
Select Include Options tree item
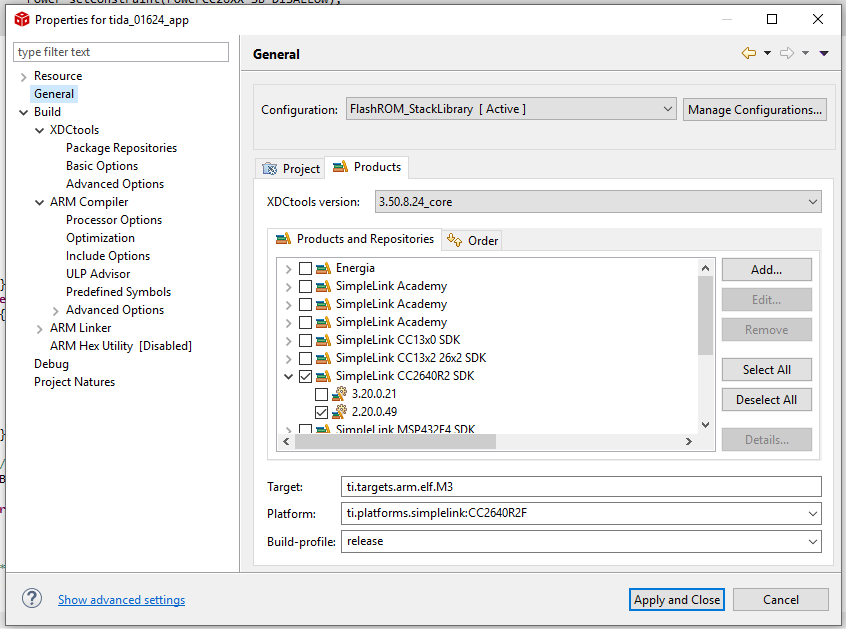pyautogui.click(x=108, y=256)
